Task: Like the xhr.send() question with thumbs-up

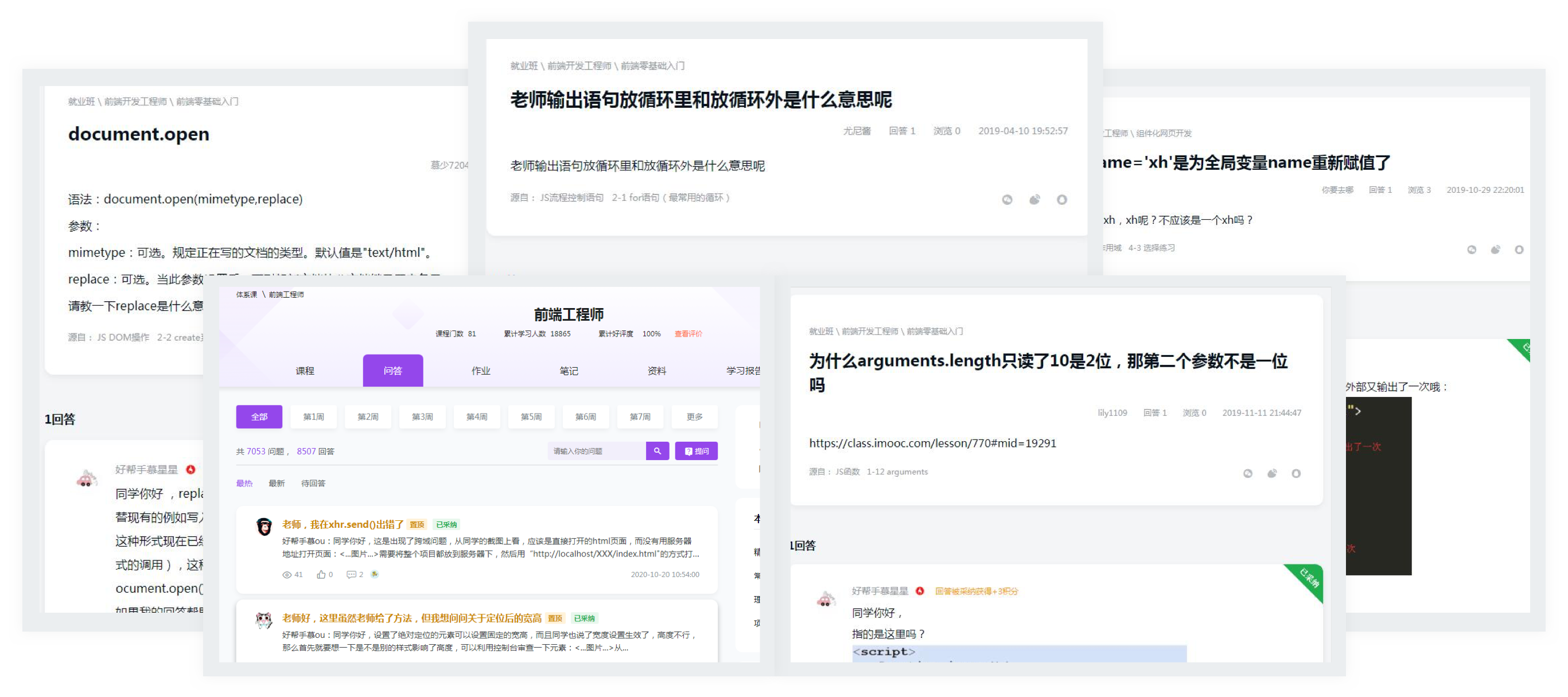Action: point(321,575)
